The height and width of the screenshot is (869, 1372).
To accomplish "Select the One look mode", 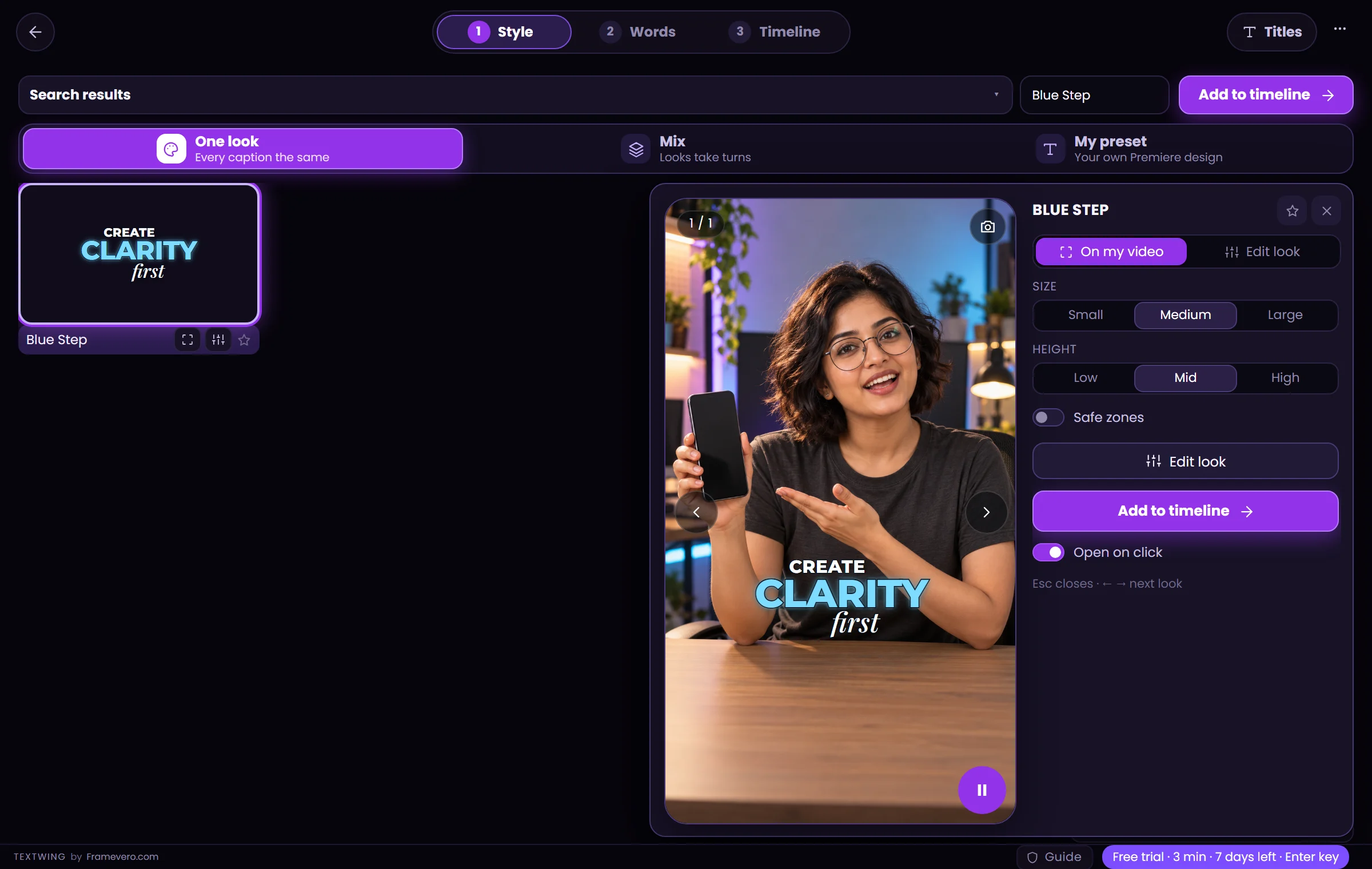I will coord(243,149).
